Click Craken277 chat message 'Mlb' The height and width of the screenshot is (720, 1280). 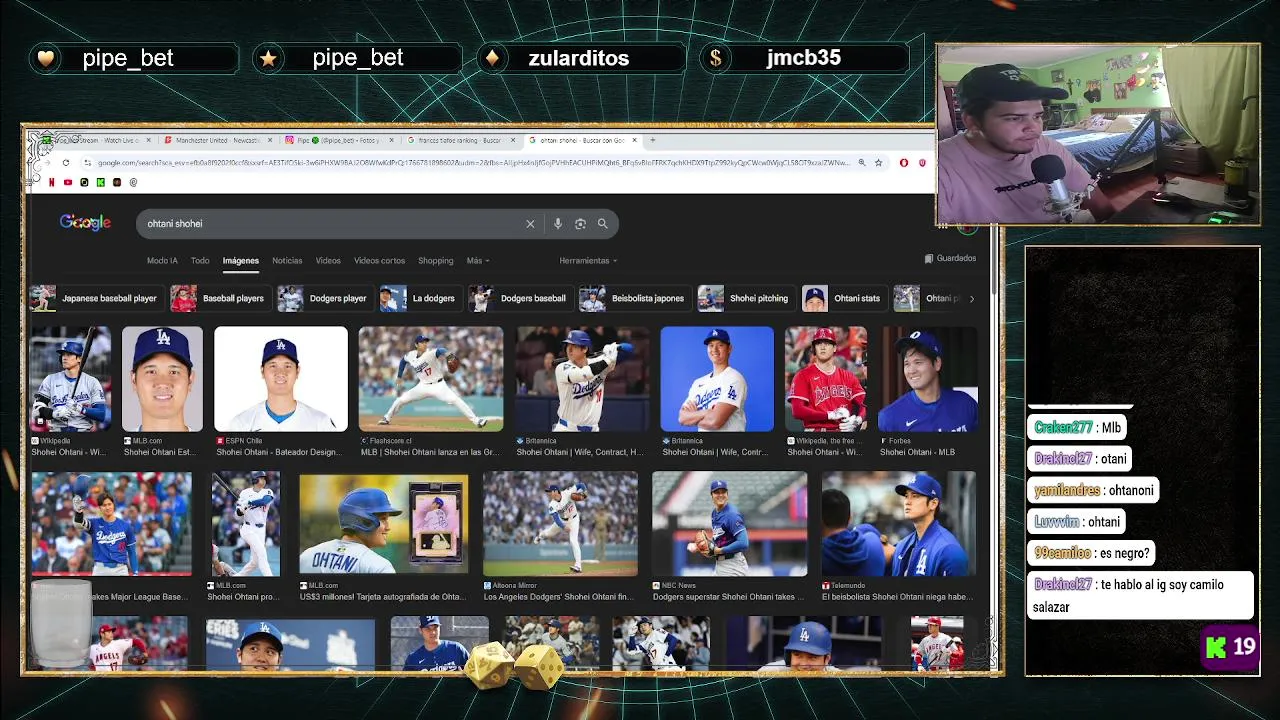tap(1078, 427)
